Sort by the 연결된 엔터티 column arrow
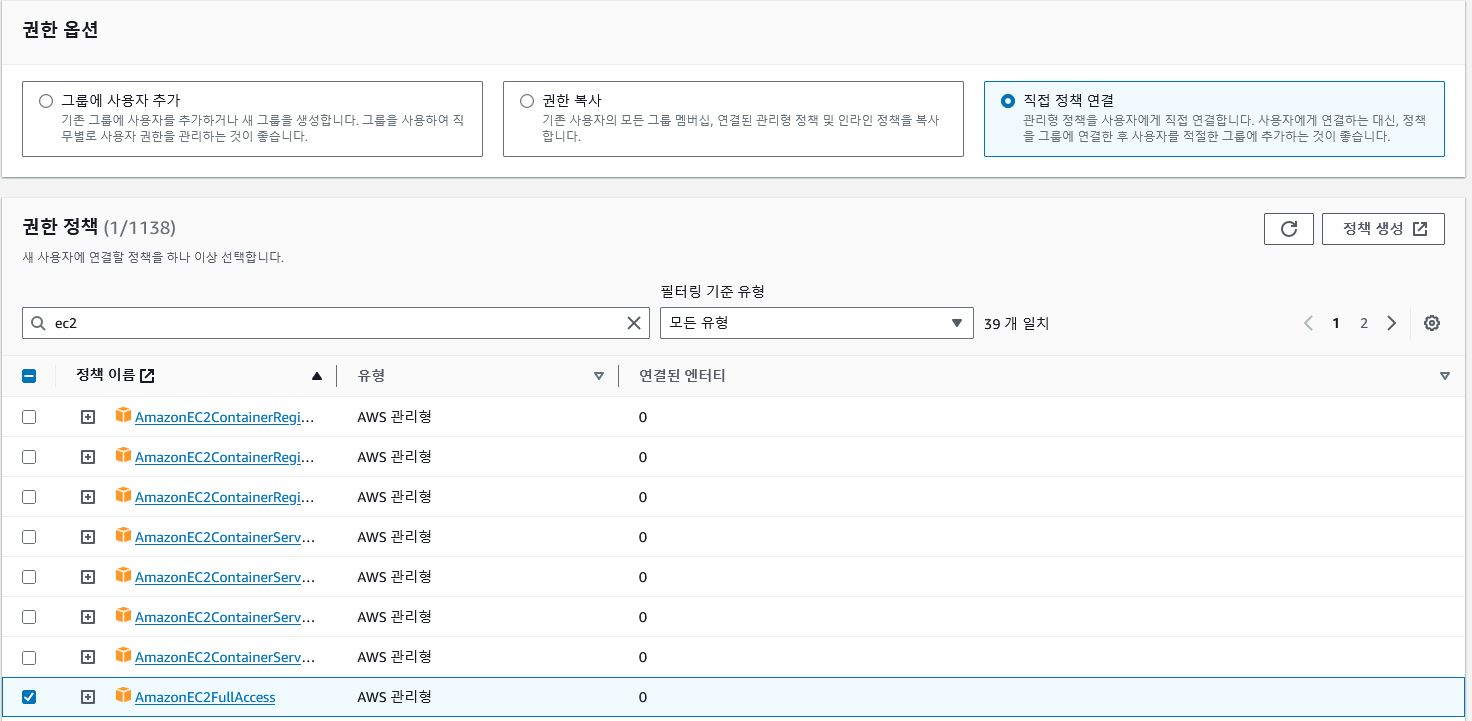1472x721 pixels. [1445, 376]
